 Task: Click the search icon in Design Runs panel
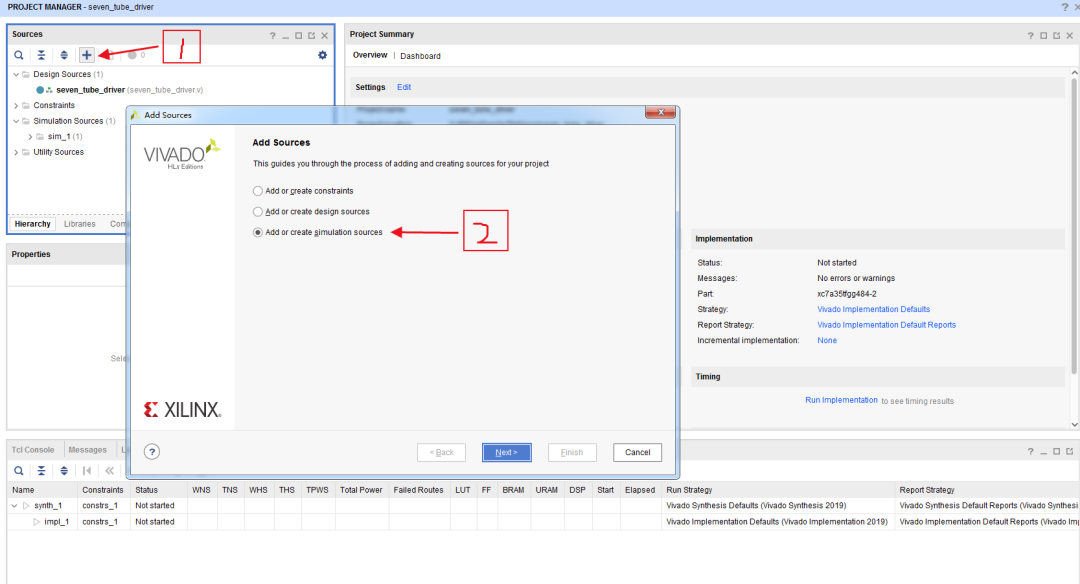(x=19, y=471)
